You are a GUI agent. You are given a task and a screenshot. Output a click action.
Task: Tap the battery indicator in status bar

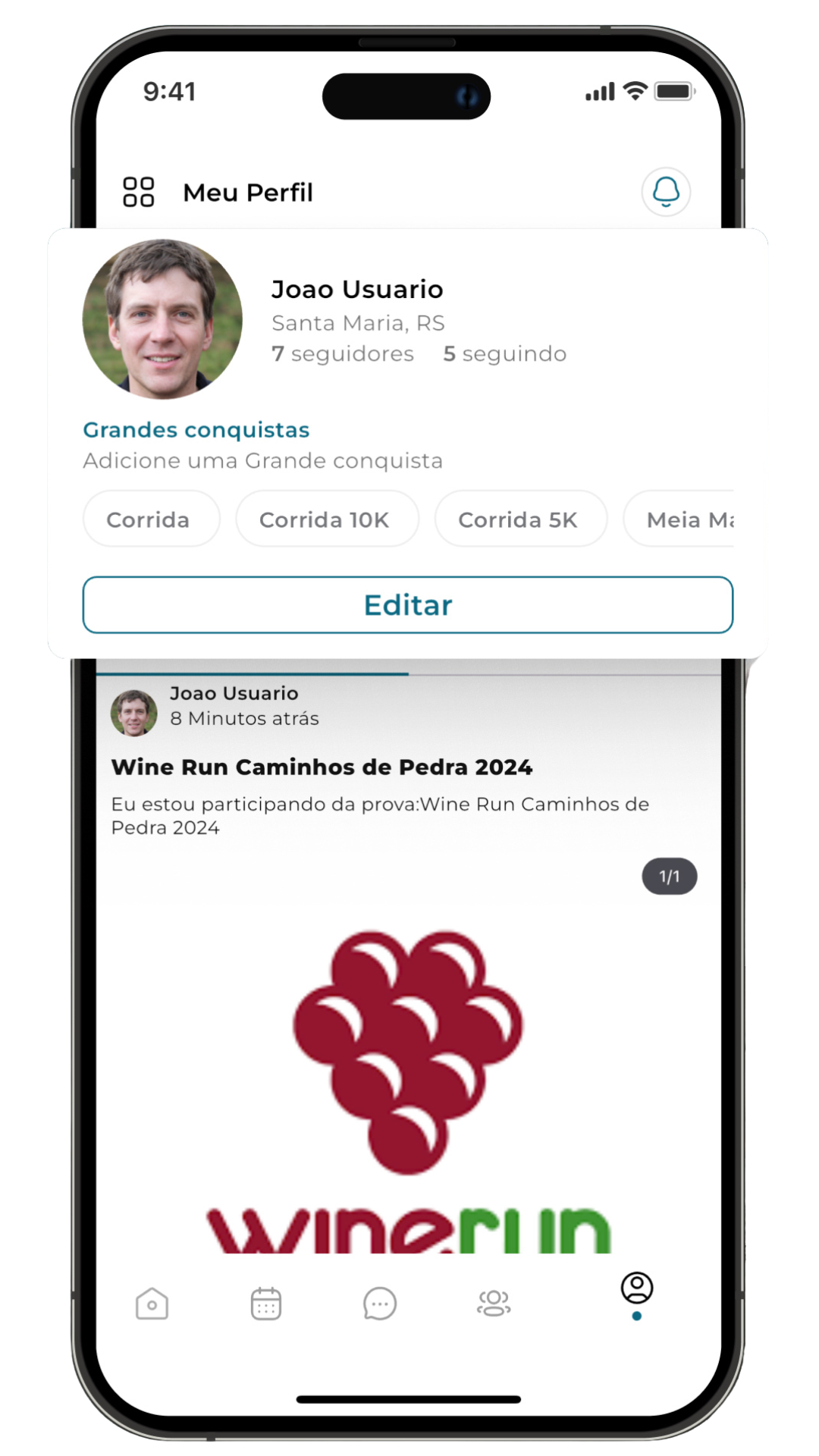[x=675, y=92]
